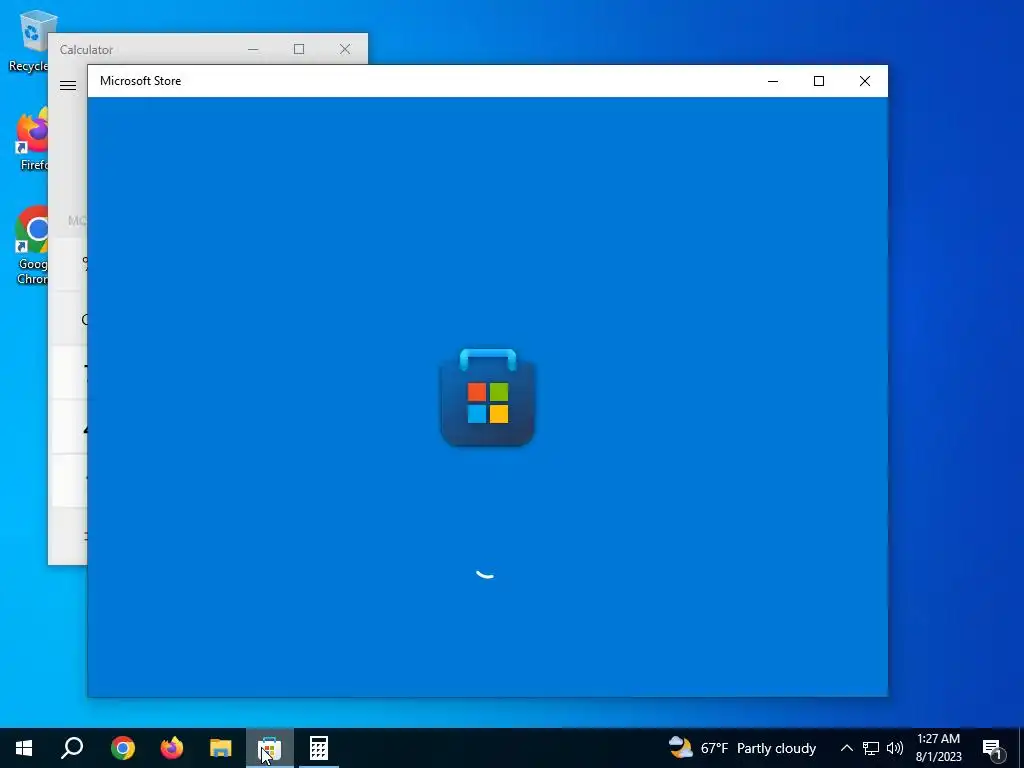Open the notification center icon
The height and width of the screenshot is (768, 1024).
click(x=993, y=748)
